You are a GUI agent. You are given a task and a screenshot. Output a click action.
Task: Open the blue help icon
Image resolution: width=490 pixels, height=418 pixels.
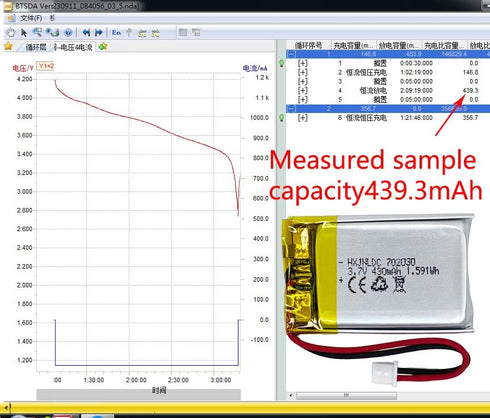coord(68,33)
